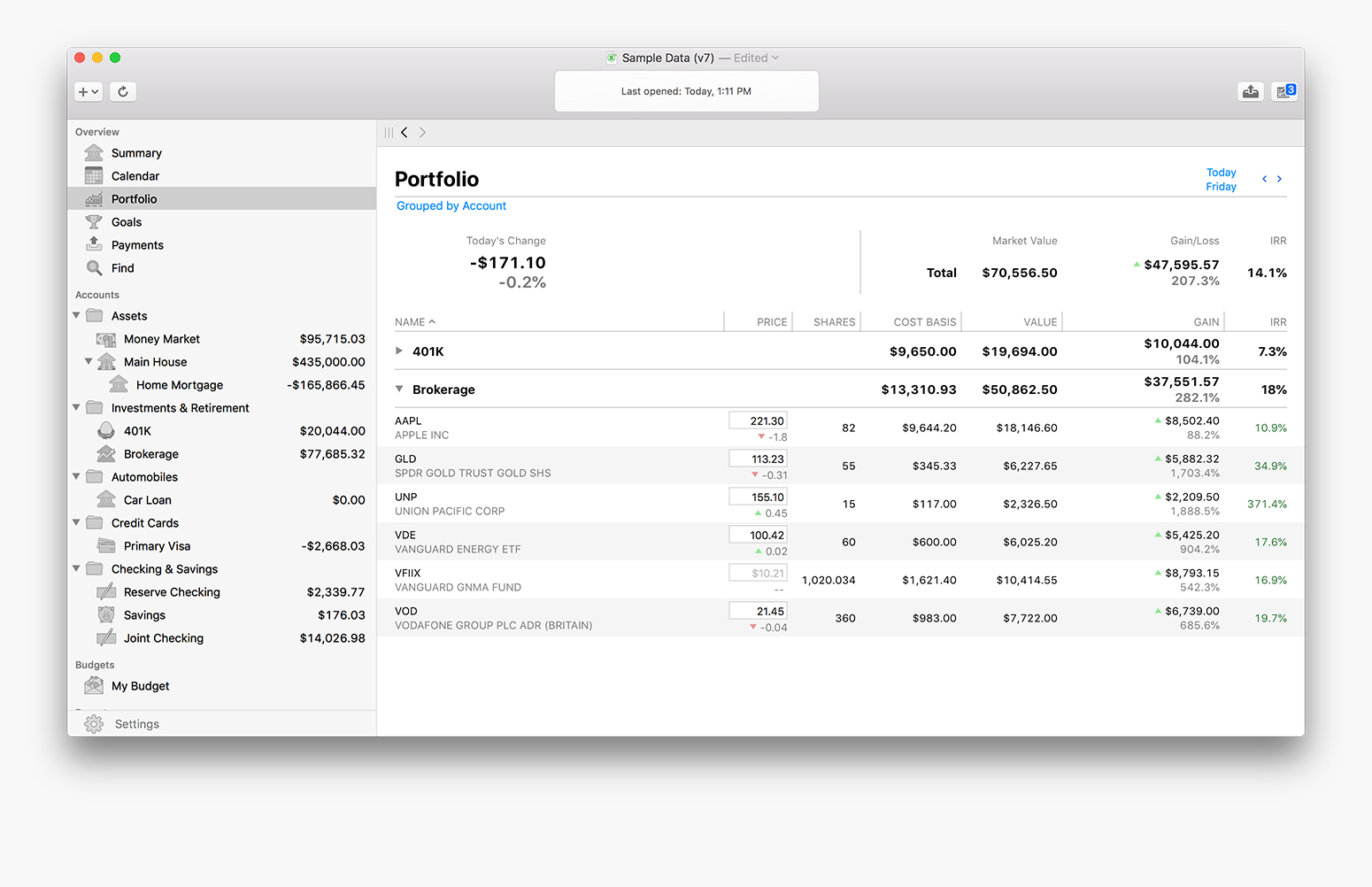
Task: Navigate forward with the right chevron
Action: coord(422,133)
